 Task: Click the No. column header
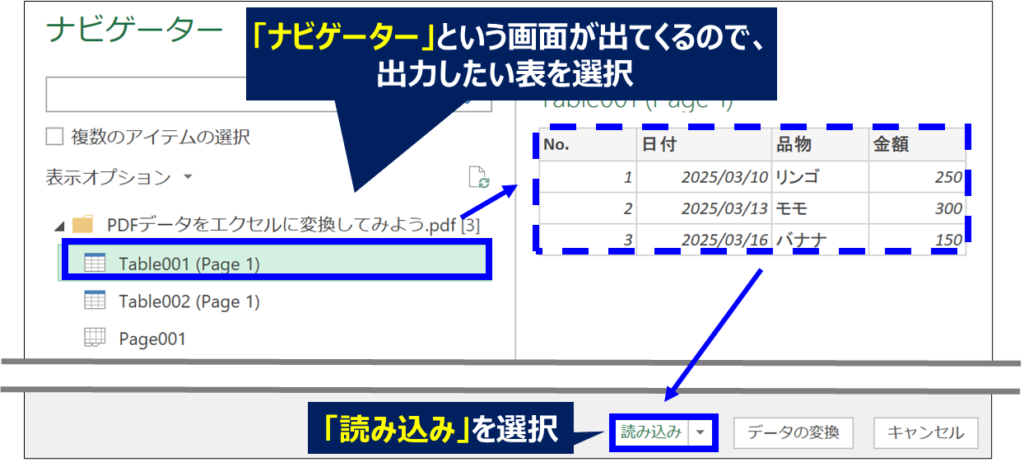click(588, 145)
